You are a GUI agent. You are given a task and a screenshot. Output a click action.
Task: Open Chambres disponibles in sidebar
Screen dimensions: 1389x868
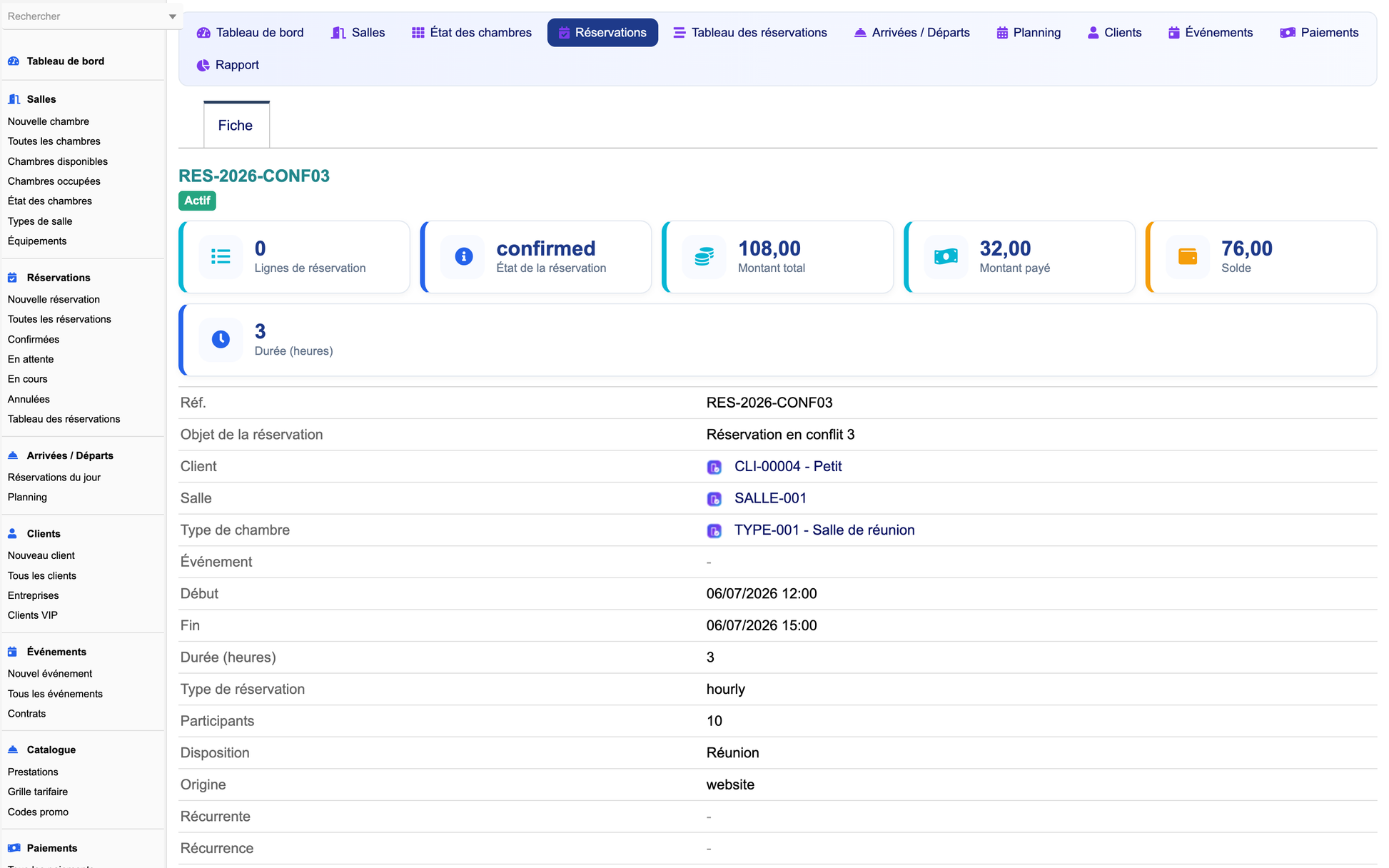coord(58,161)
